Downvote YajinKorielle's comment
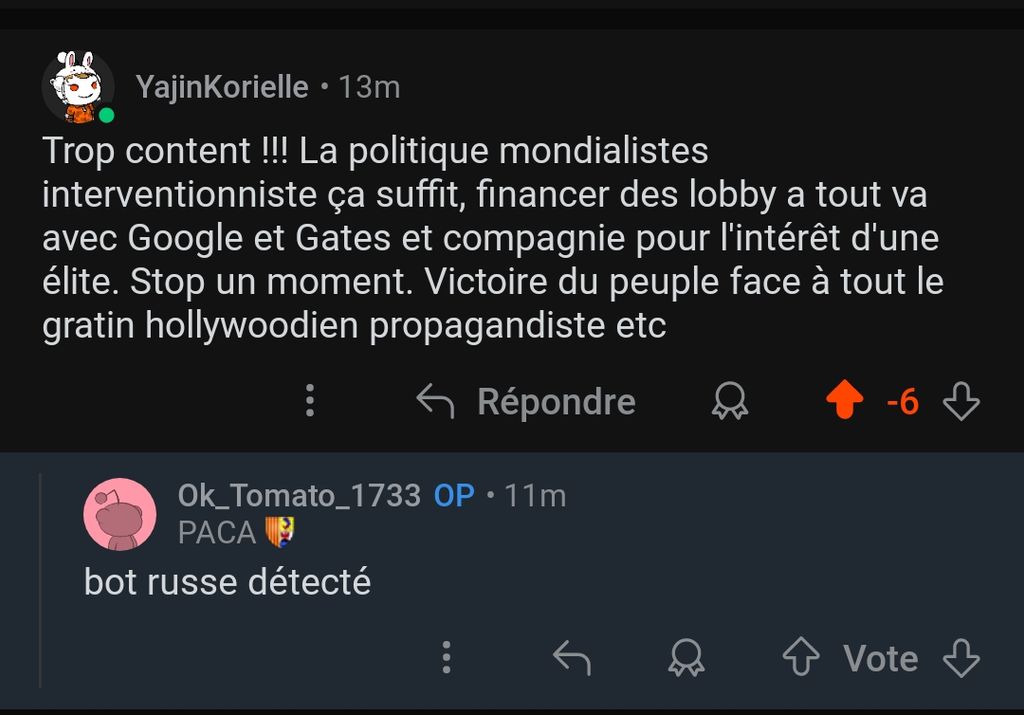Image resolution: width=1024 pixels, height=715 pixels. (962, 402)
